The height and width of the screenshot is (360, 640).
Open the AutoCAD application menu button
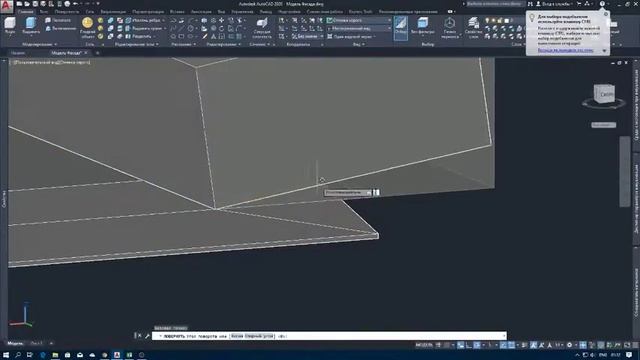[x=7, y=6]
